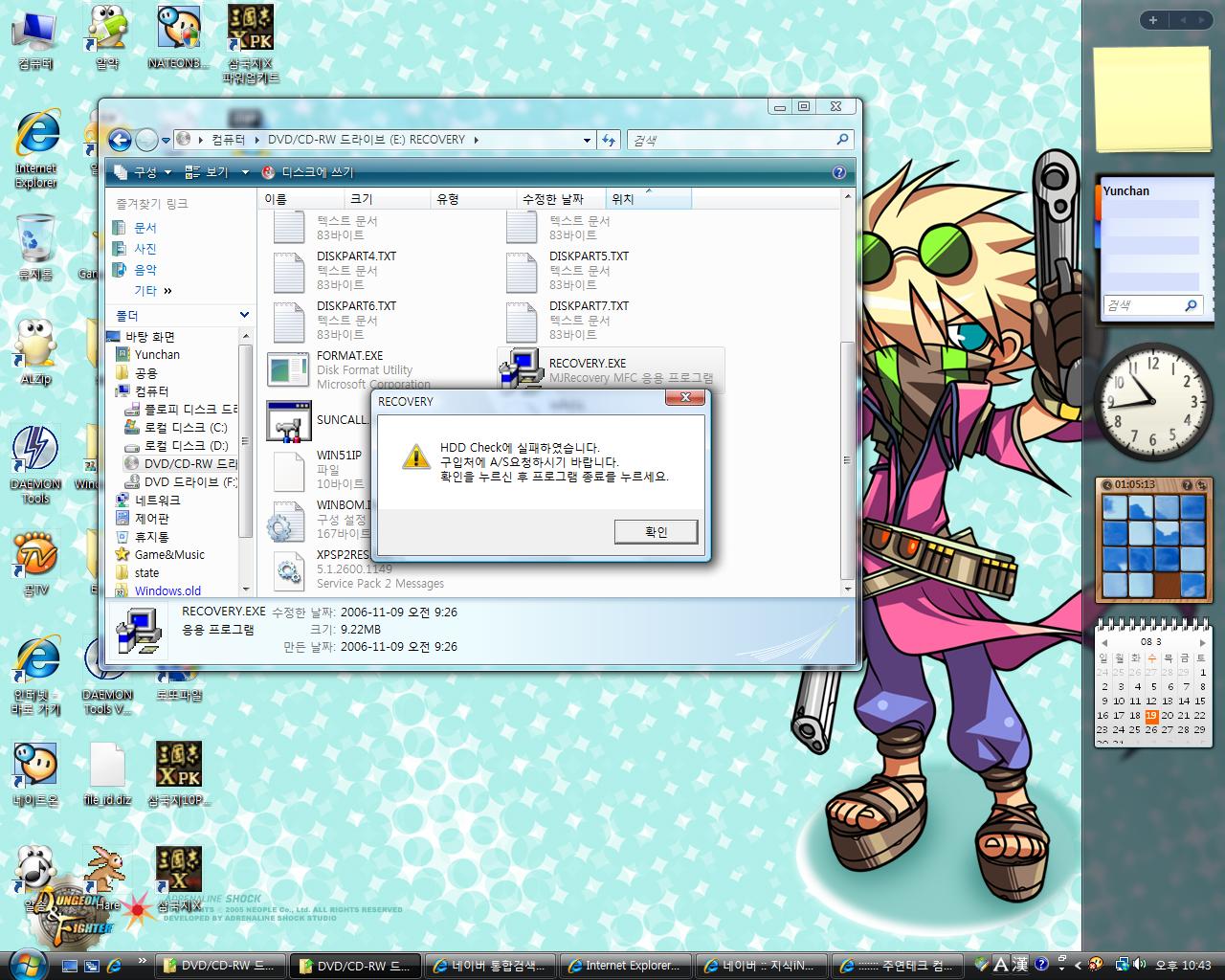
Task: Click the file list vertical scrollbar
Action: point(847,459)
